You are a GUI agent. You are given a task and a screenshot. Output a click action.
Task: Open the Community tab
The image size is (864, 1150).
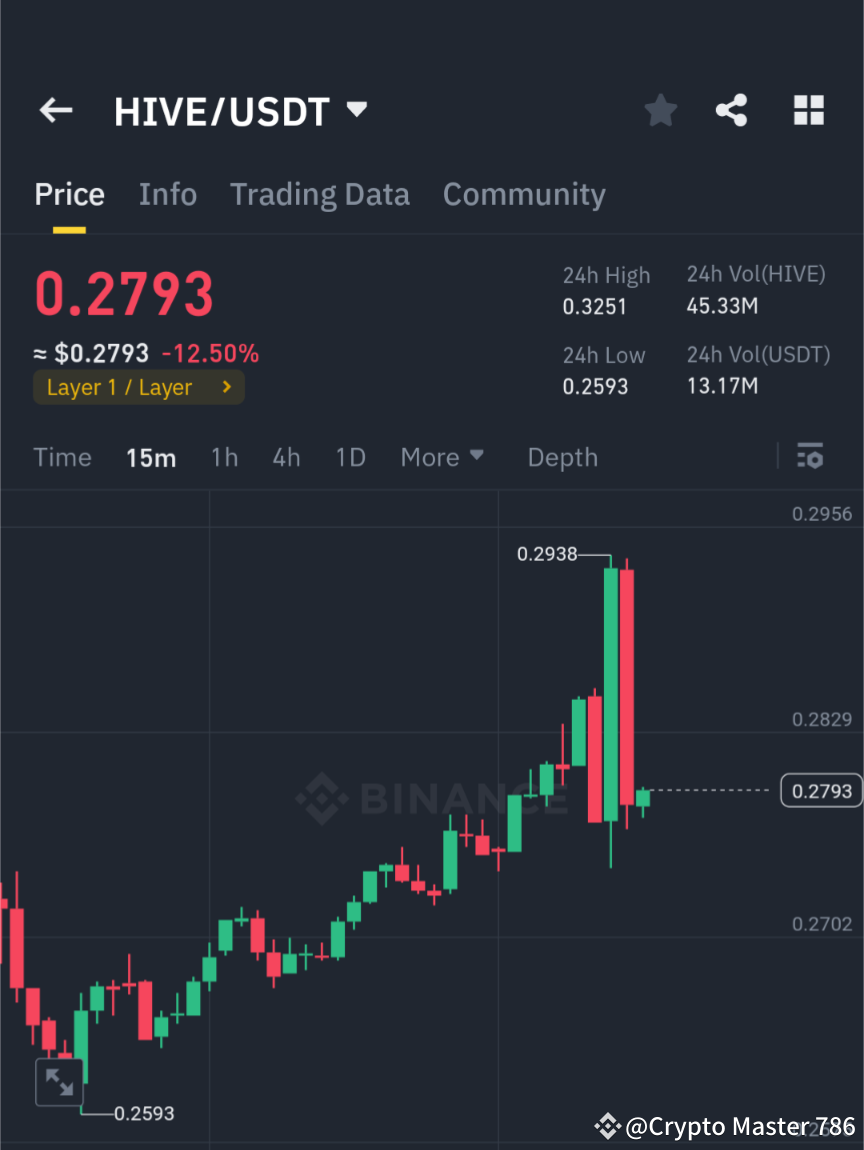(524, 194)
